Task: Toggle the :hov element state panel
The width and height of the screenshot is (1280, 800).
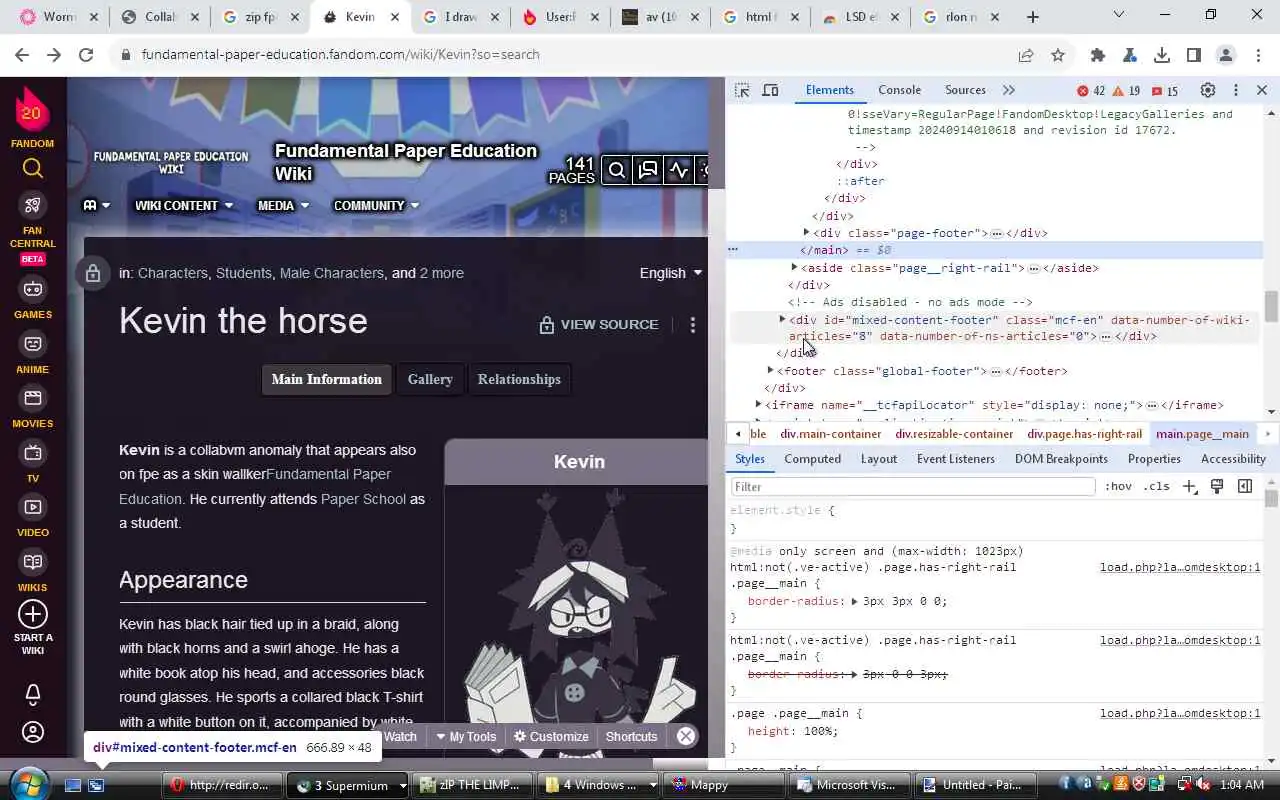Action: coord(1118,487)
